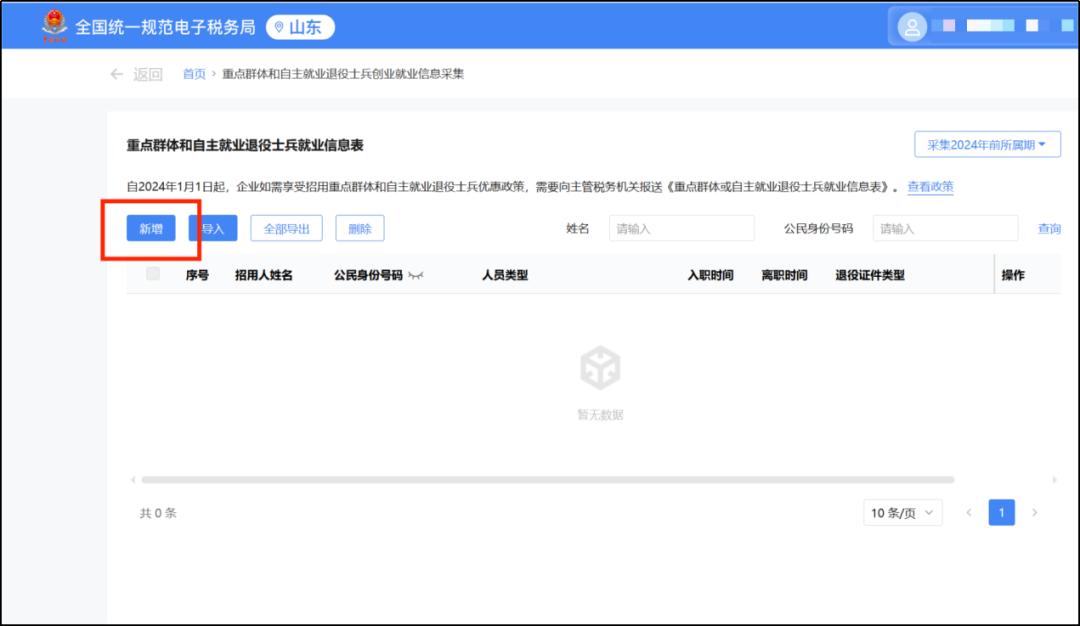Click the 新增 button
1080x626 pixels.
151,229
